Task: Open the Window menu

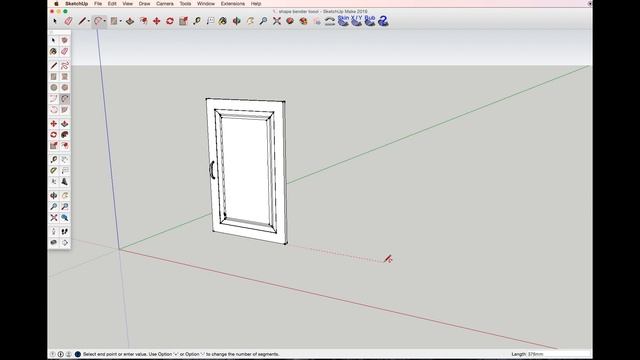Action: tap(206, 3)
